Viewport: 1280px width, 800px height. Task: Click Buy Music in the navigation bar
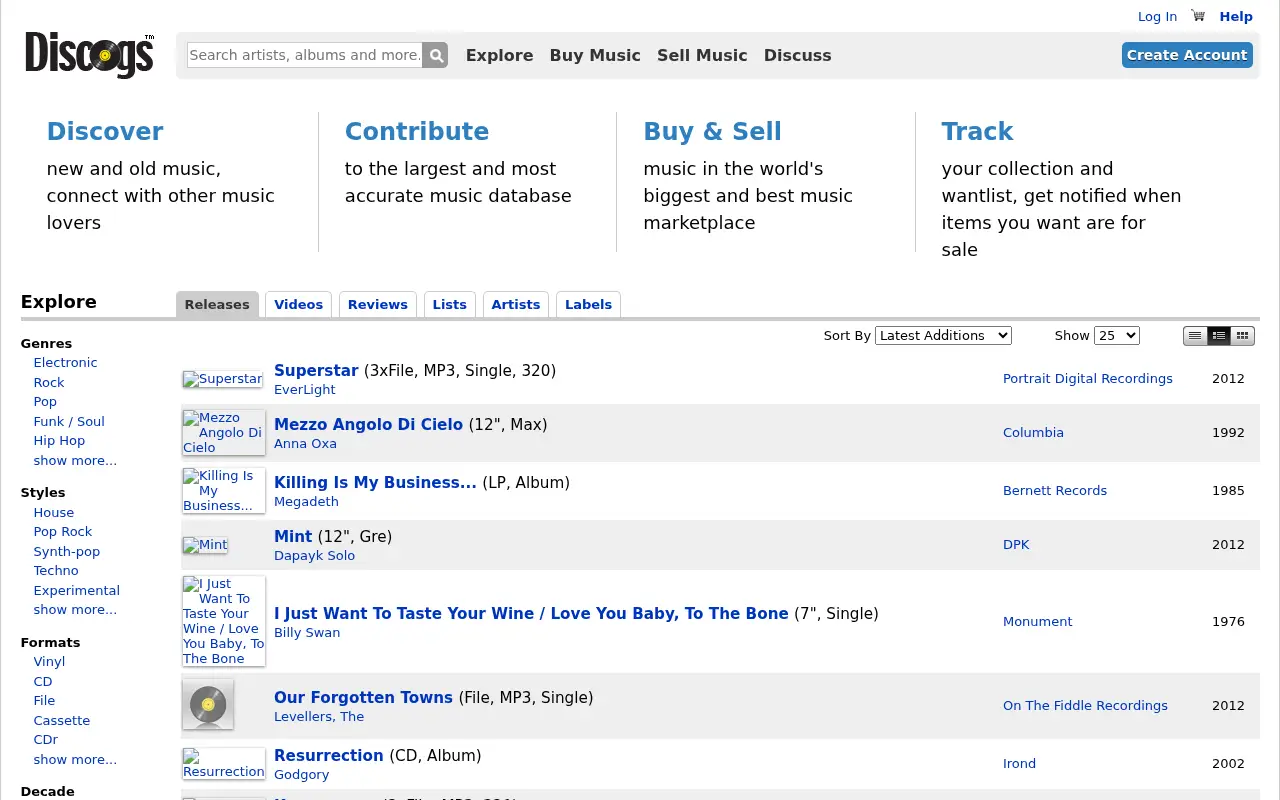pyautogui.click(x=595, y=56)
